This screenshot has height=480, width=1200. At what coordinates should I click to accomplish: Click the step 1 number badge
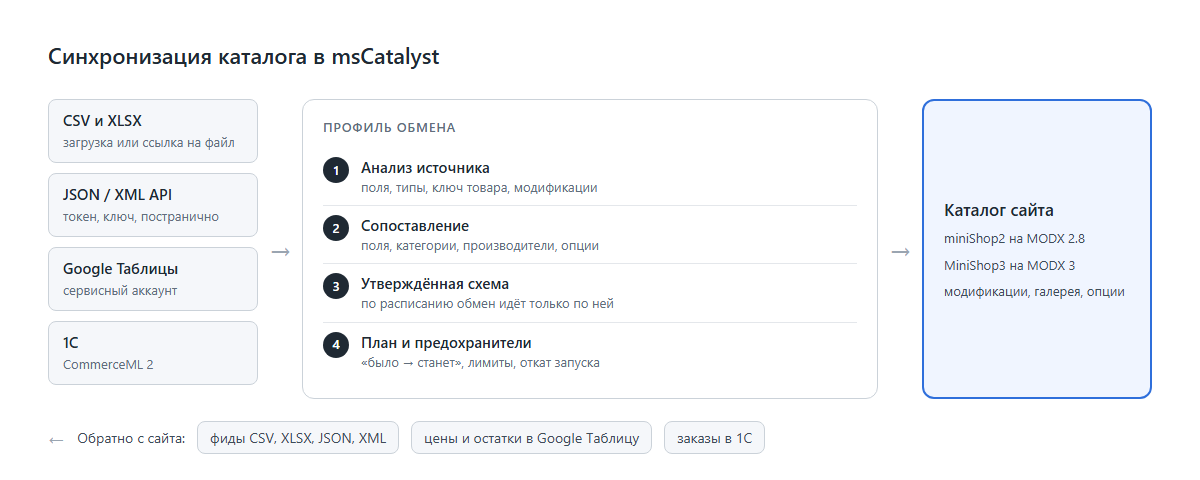point(335,170)
